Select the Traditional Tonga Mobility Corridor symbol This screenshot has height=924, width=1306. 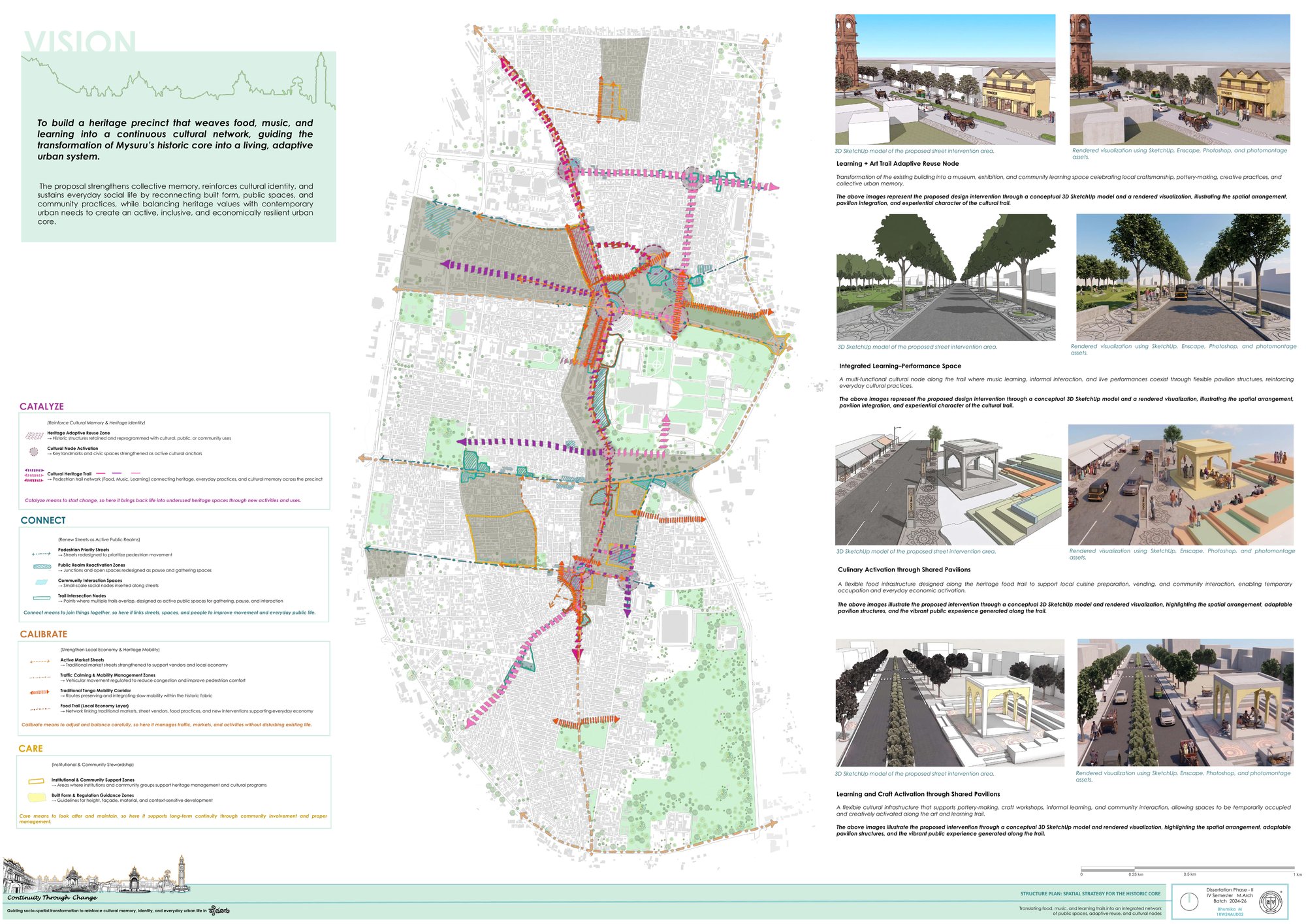pos(39,692)
